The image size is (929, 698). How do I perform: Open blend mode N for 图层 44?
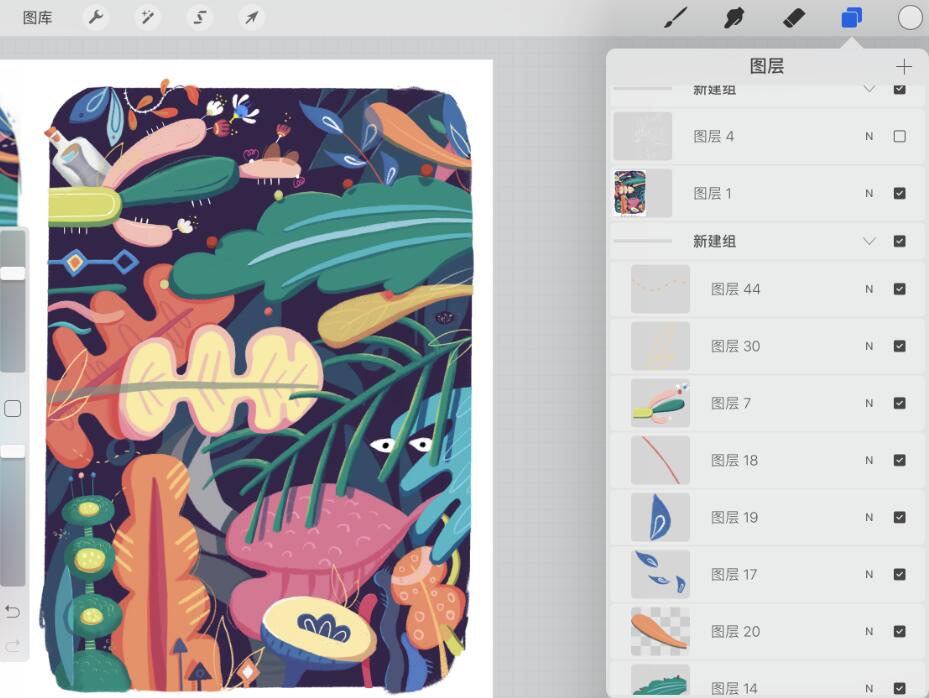(869, 289)
